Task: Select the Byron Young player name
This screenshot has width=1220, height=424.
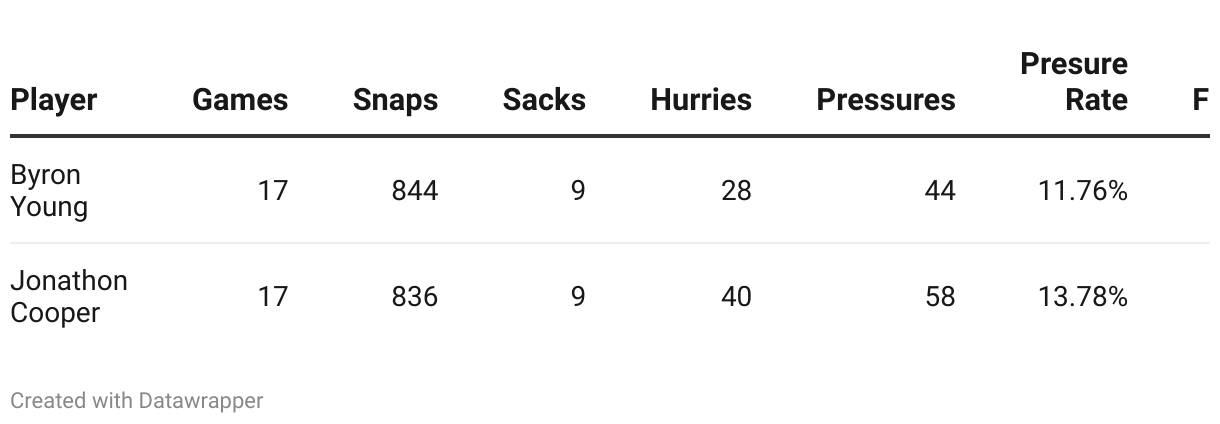Action: tap(49, 191)
